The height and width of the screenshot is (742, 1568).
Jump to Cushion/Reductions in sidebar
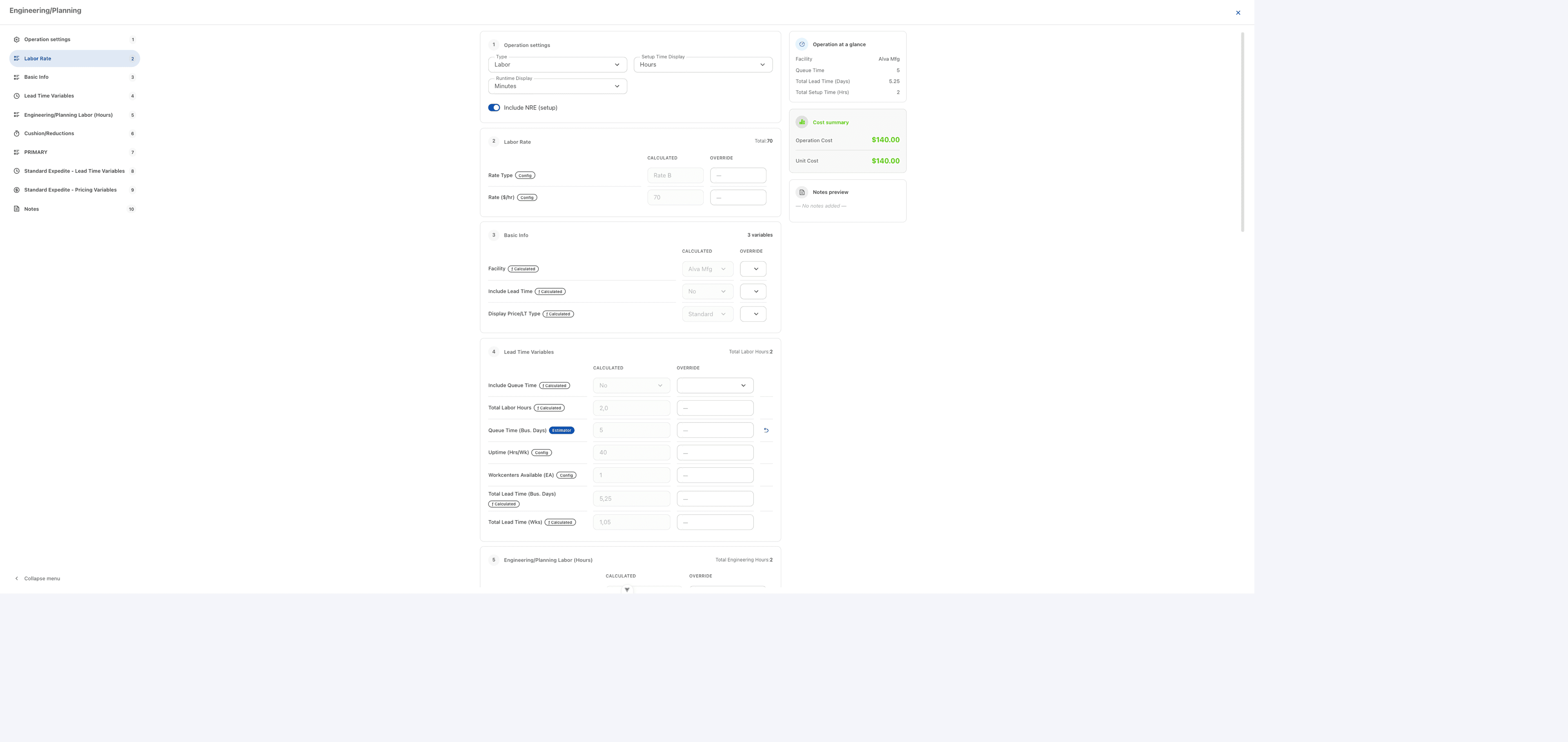tap(74, 134)
